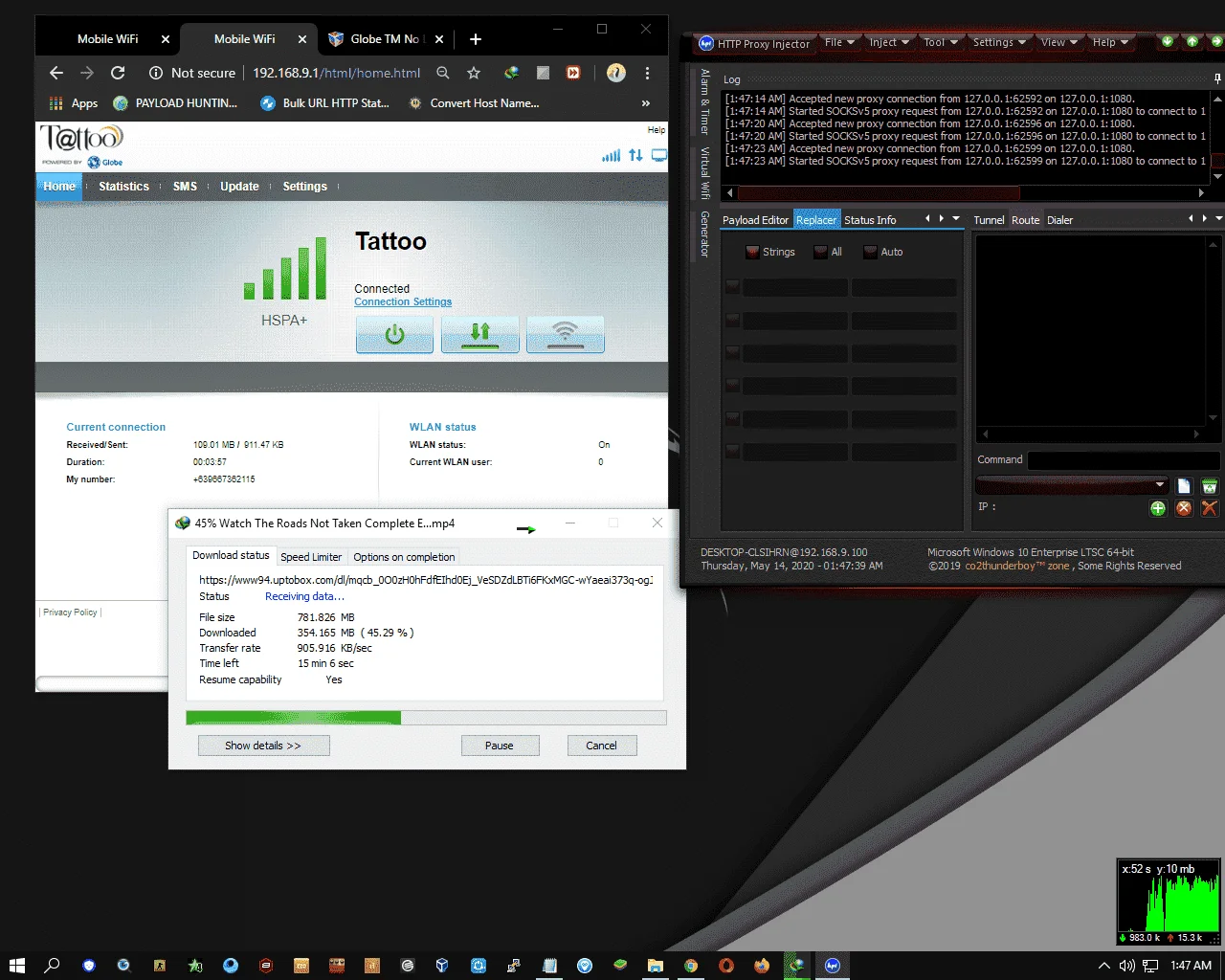Screen dimensions: 1225x980
Task: Click the orange crossed clear-all icon
Action: pos(1210,508)
